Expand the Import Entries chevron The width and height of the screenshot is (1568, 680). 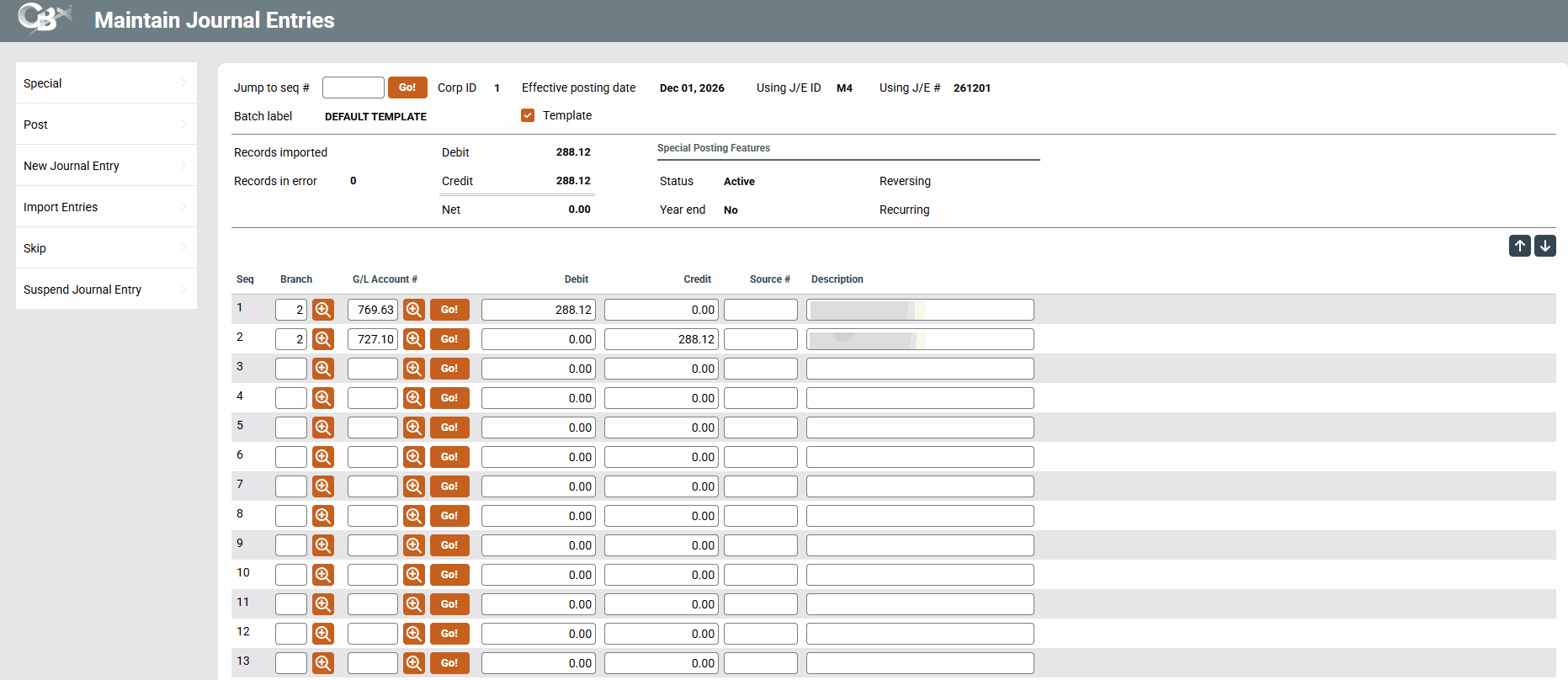(x=183, y=206)
